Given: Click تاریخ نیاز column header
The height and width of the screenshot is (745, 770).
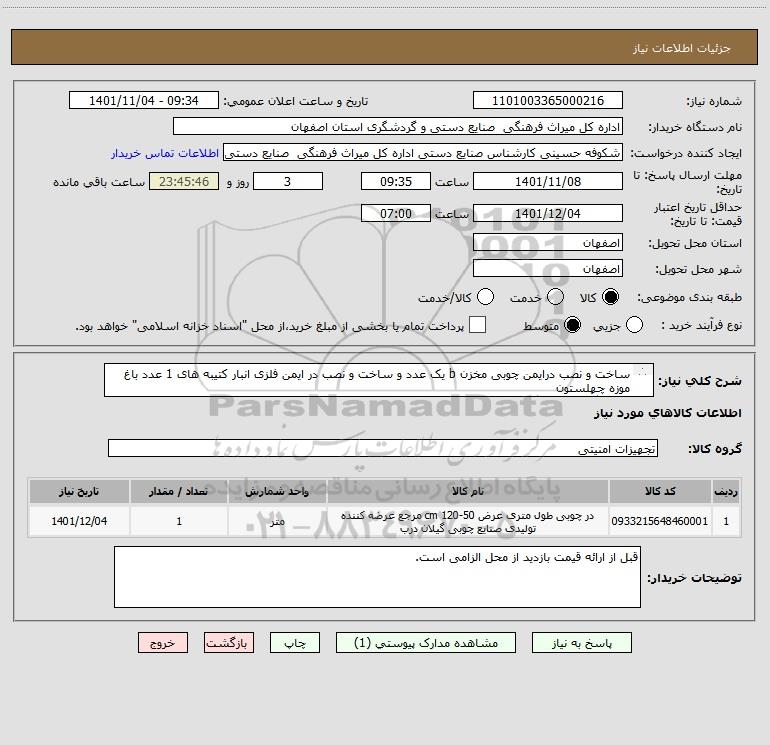Looking at the screenshot, I should pos(79,491).
